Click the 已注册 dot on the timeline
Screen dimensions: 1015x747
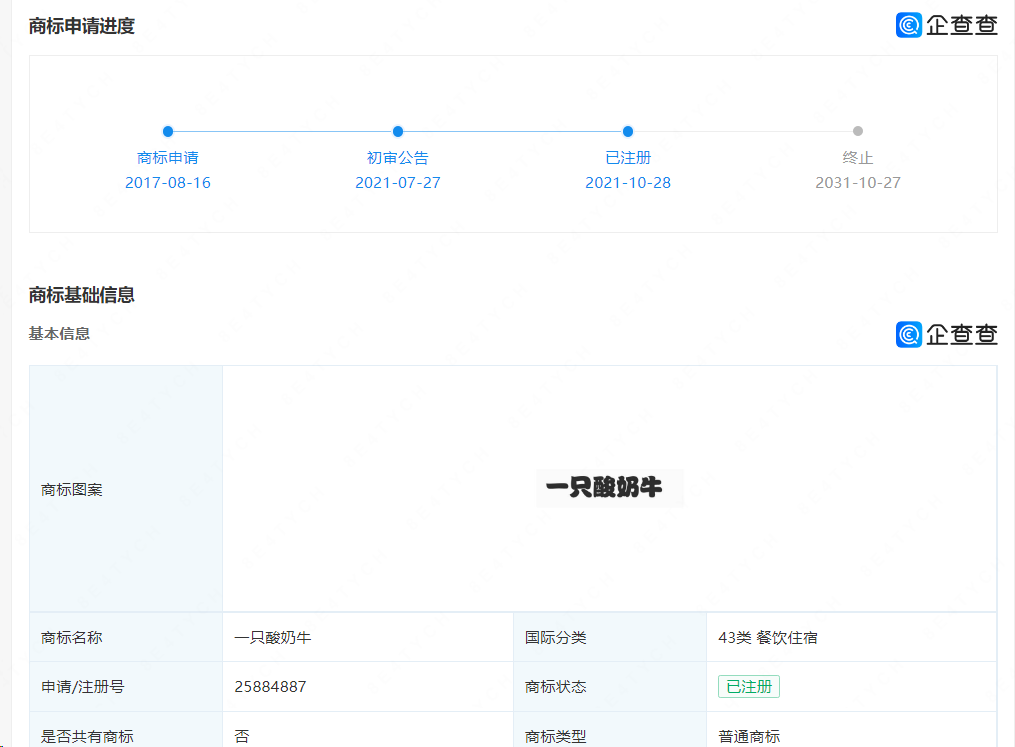coord(628,131)
